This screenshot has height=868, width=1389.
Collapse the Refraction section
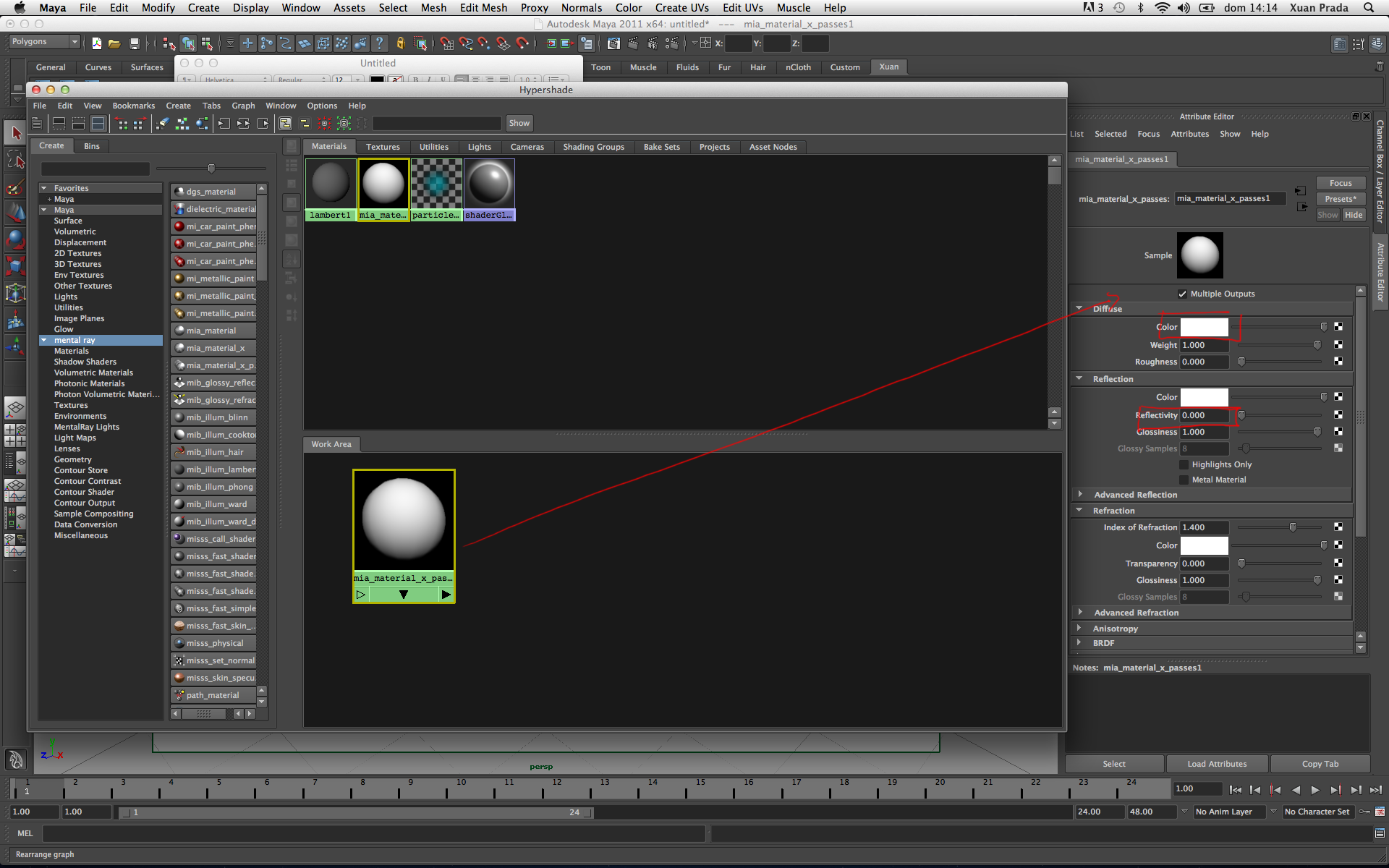click(x=1079, y=510)
